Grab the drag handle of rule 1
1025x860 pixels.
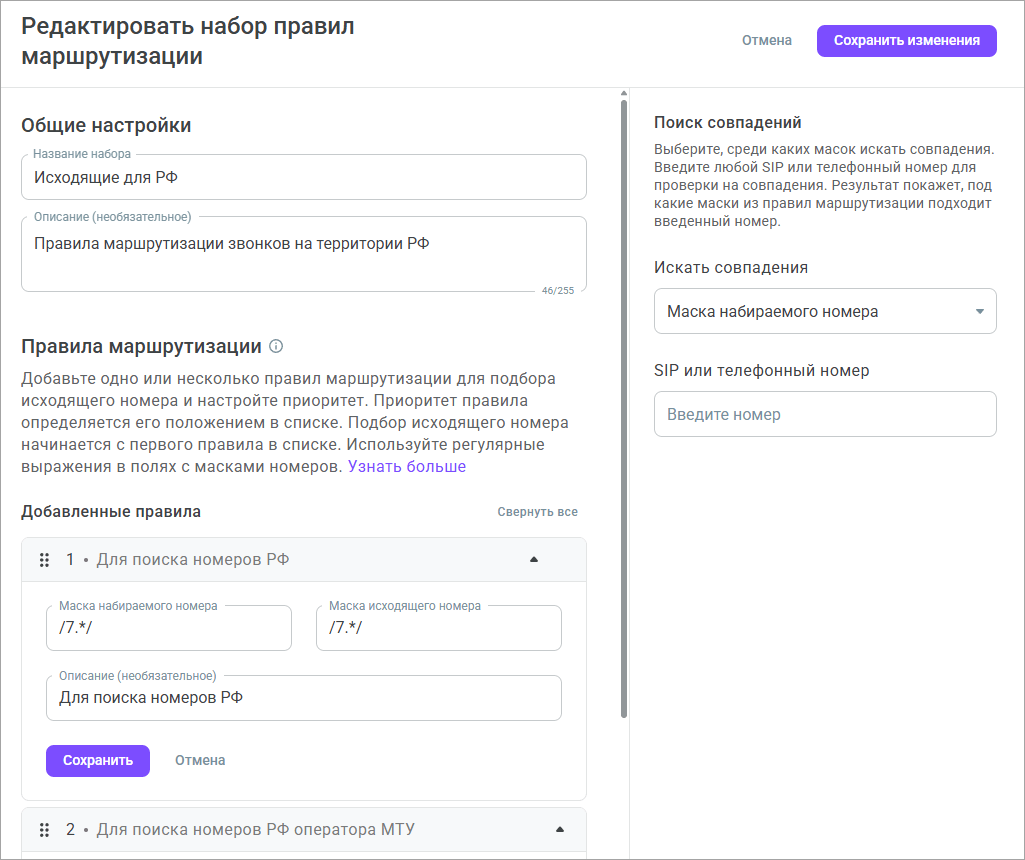coord(44,561)
